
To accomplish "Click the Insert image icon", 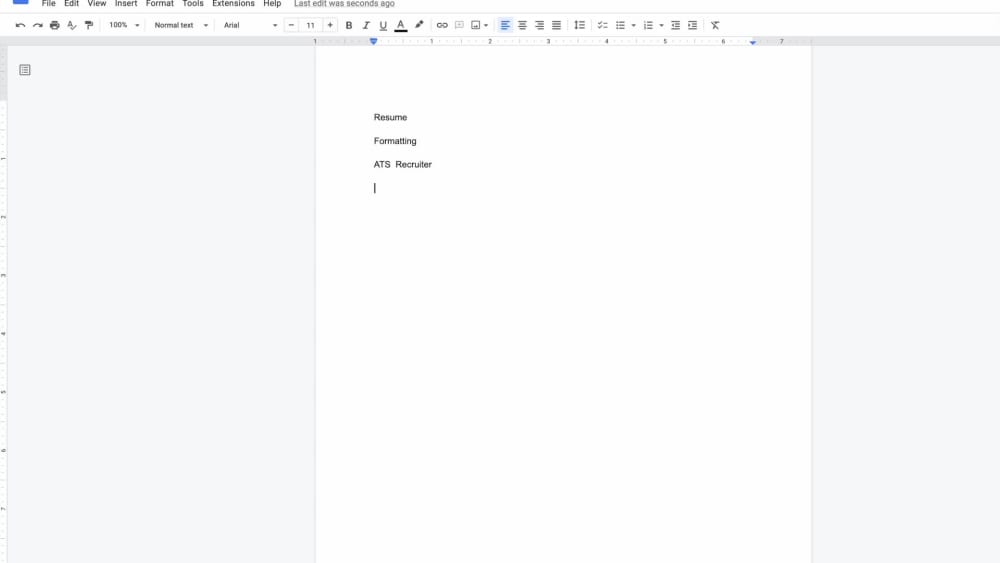I will (476, 26).
